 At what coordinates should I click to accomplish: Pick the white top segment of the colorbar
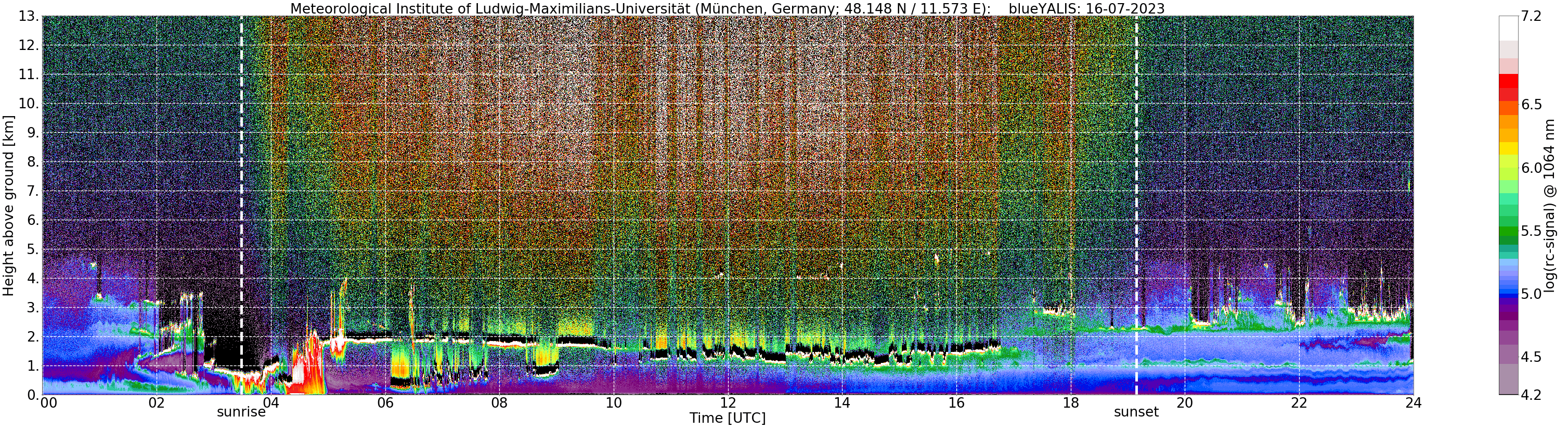coord(1508,28)
